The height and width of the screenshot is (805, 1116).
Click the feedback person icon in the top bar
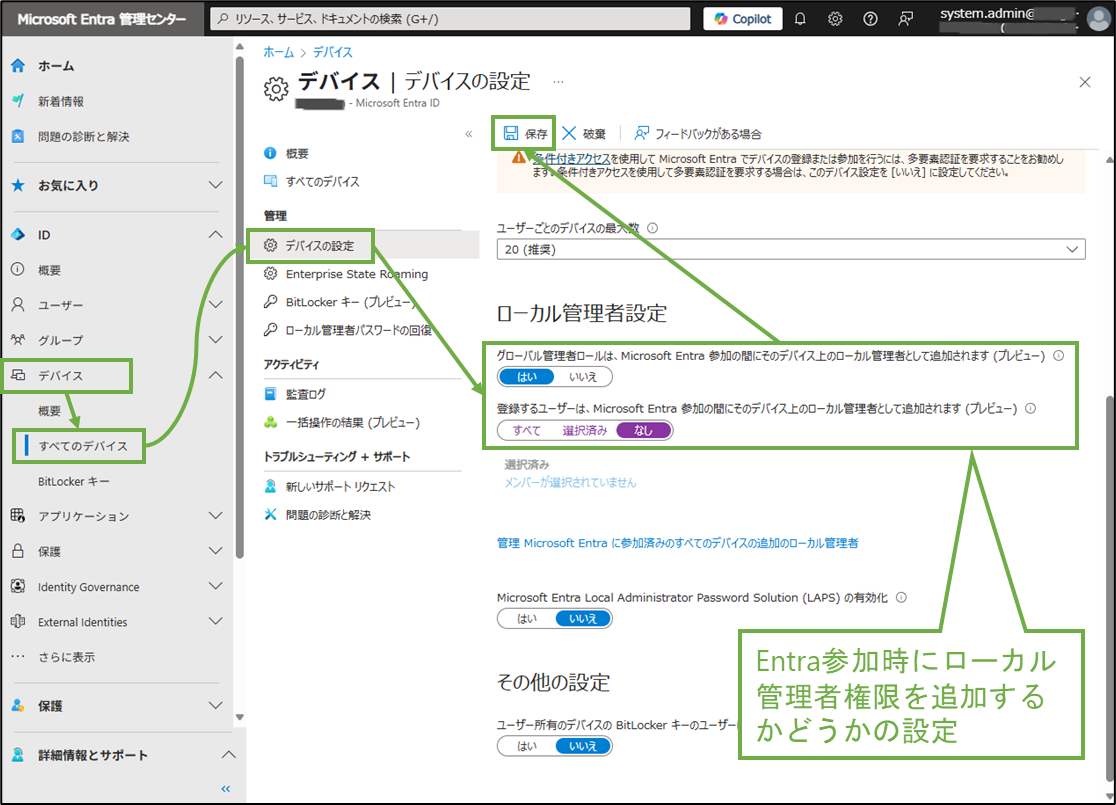pyautogui.click(x=905, y=19)
